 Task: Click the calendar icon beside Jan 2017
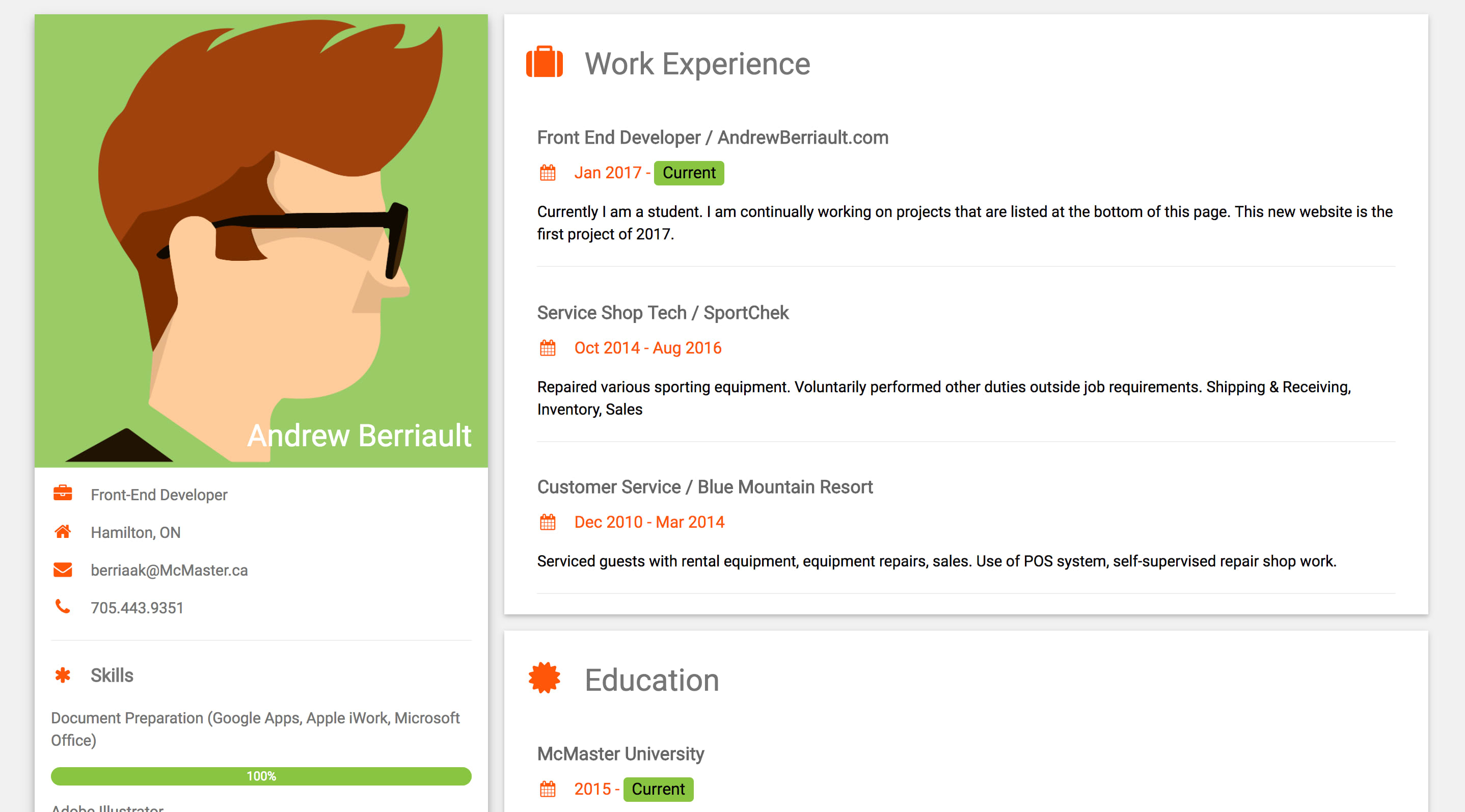(x=547, y=172)
